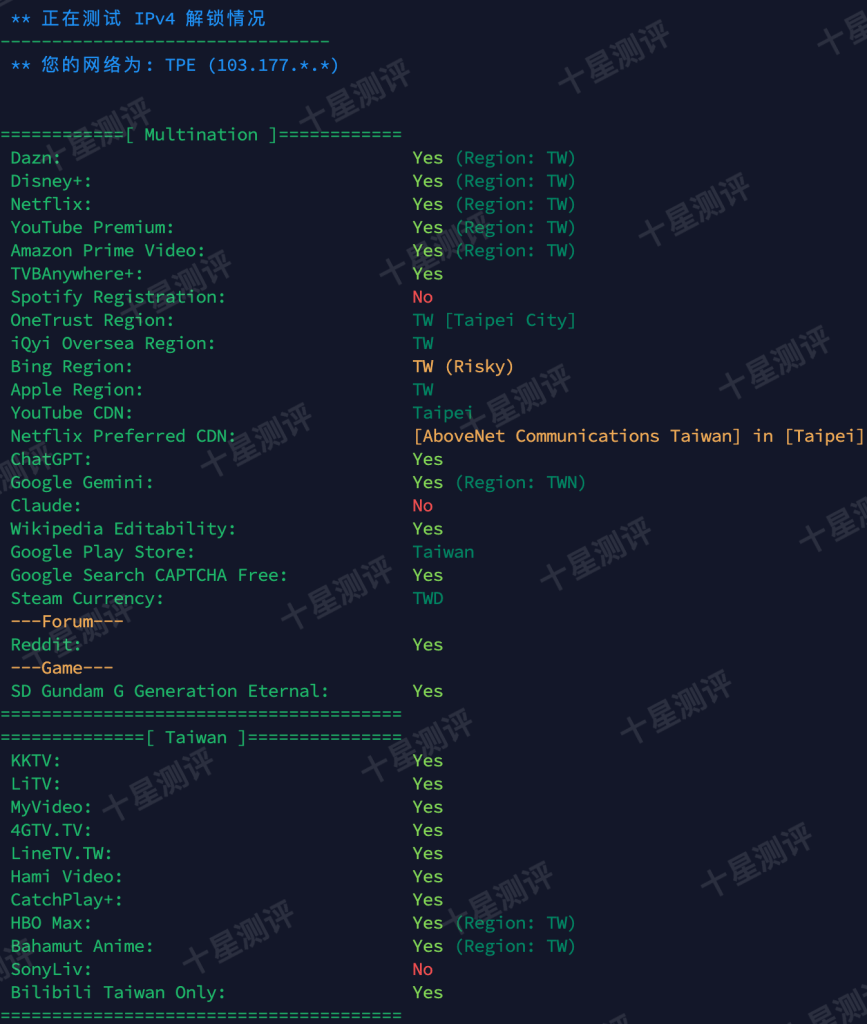The height and width of the screenshot is (1024, 867).
Task: Click the red 'No' in the Claude row
Action: tap(423, 505)
